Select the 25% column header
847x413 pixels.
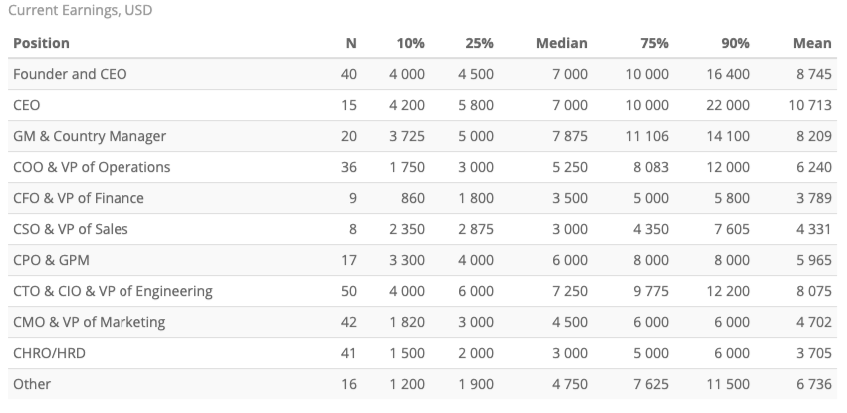pos(480,43)
